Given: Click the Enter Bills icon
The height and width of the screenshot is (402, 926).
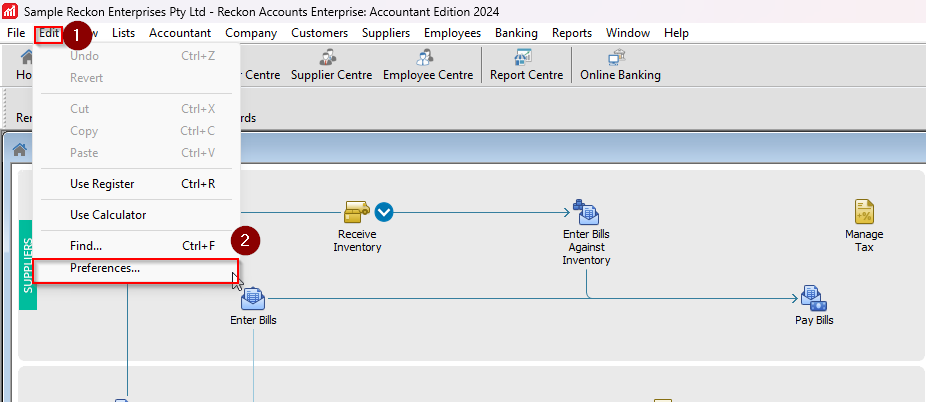Looking at the screenshot, I should [253, 298].
